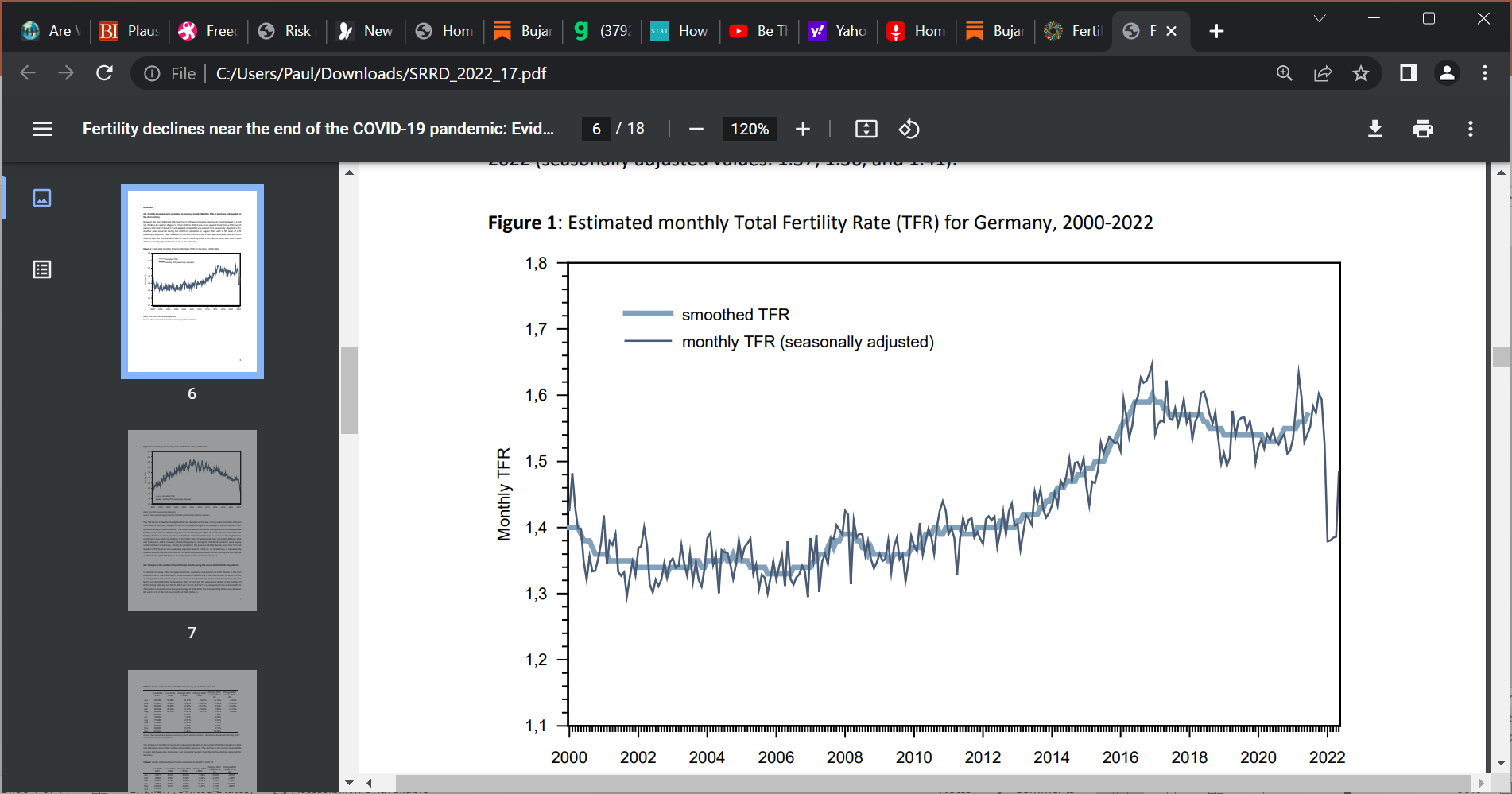Open PDF viewer more actions menu
Viewport: 1512px width, 794px height.
coord(1471,129)
